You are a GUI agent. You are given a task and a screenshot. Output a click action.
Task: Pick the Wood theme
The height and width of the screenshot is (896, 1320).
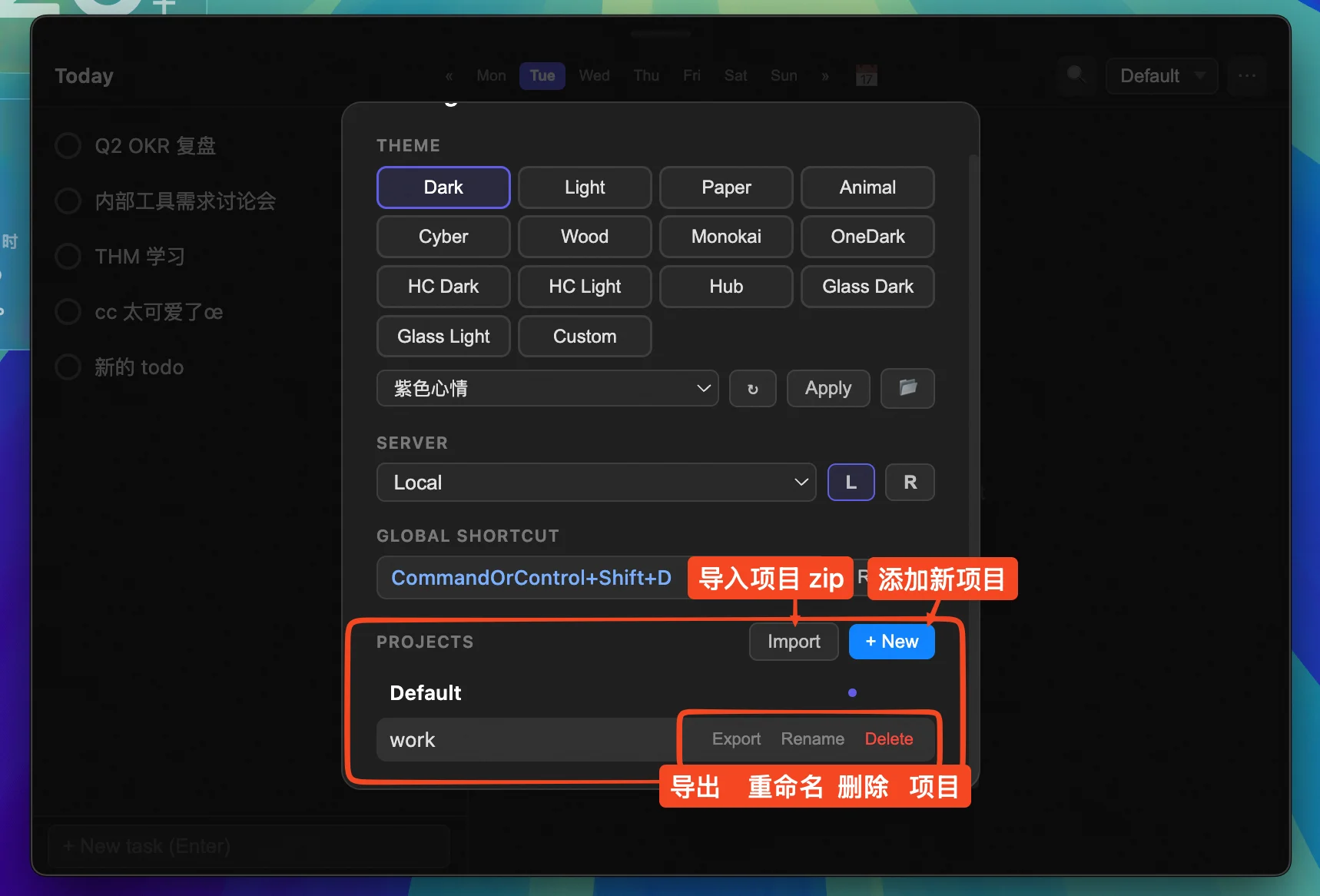(585, 237)
